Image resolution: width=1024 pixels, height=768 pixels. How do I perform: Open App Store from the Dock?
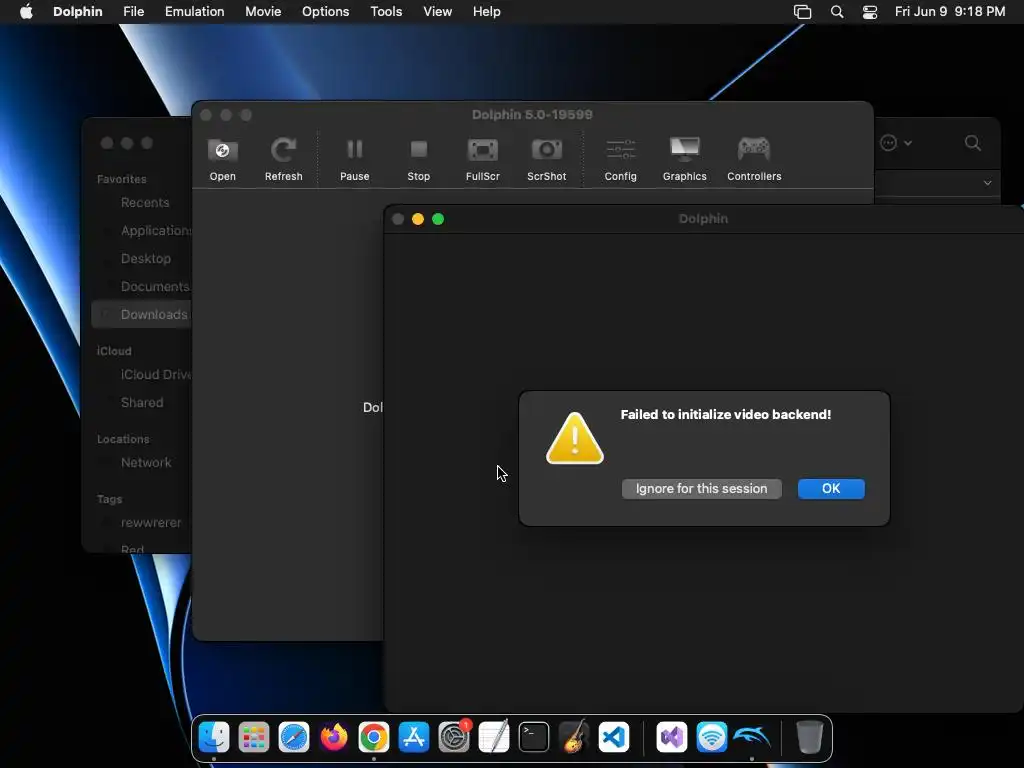(413, 738)
